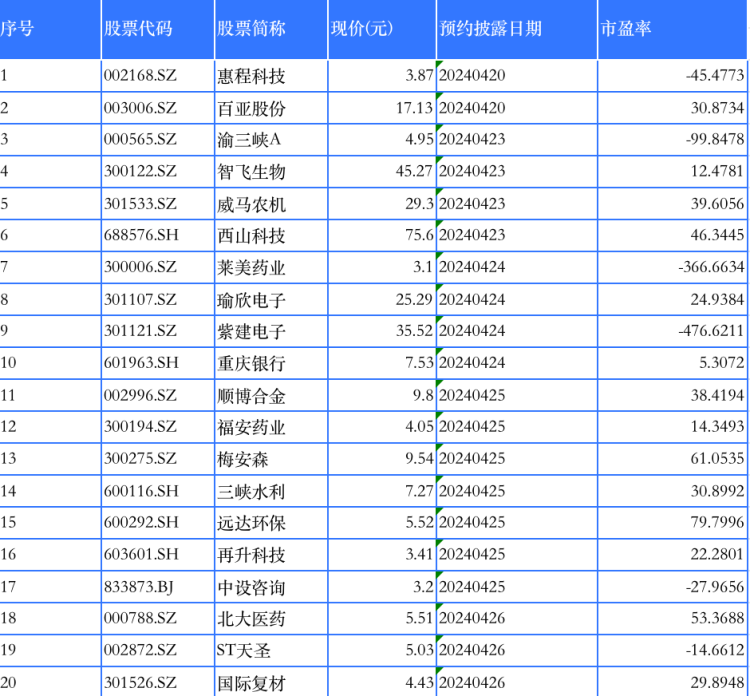Select the 紫建电子 name cell
Viewport: 750px width, 696px height.
point(271,331)
